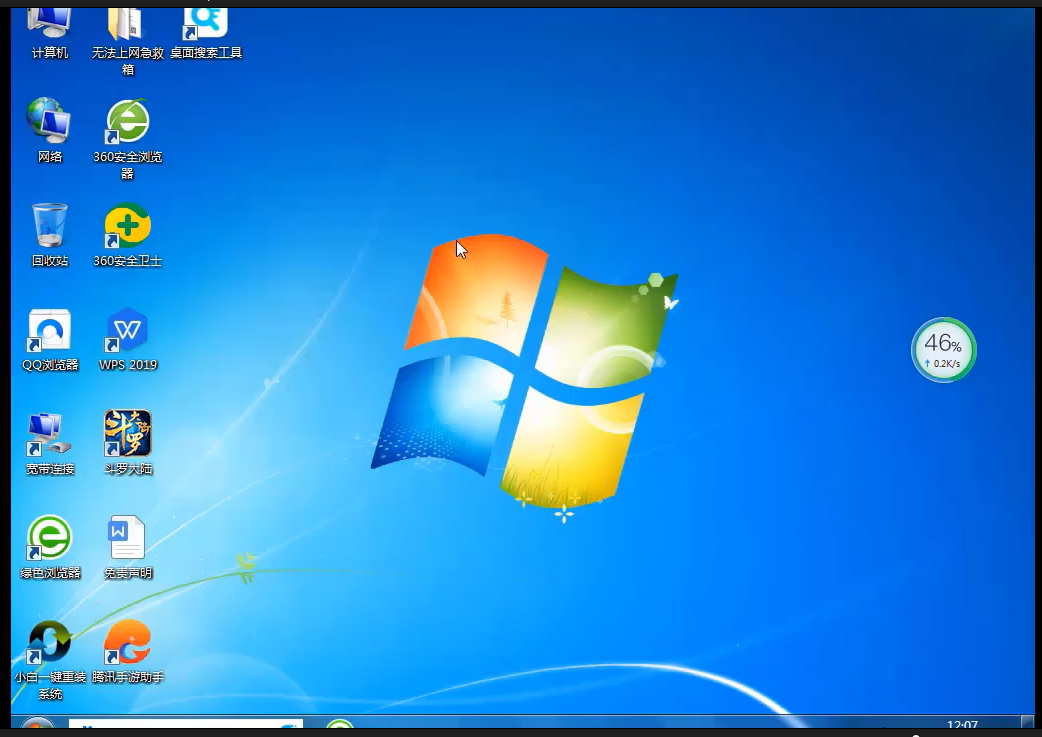Launch 腾讯手游助手 game assistant

coord(127,642)
